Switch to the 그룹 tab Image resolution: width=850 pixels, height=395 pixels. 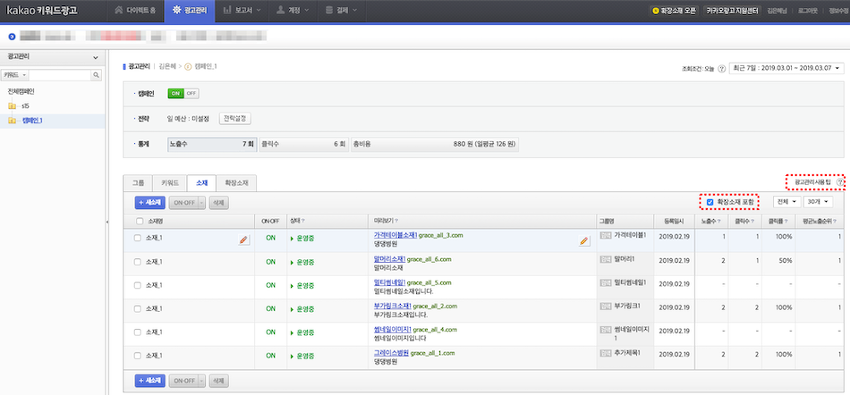(138, 183)
